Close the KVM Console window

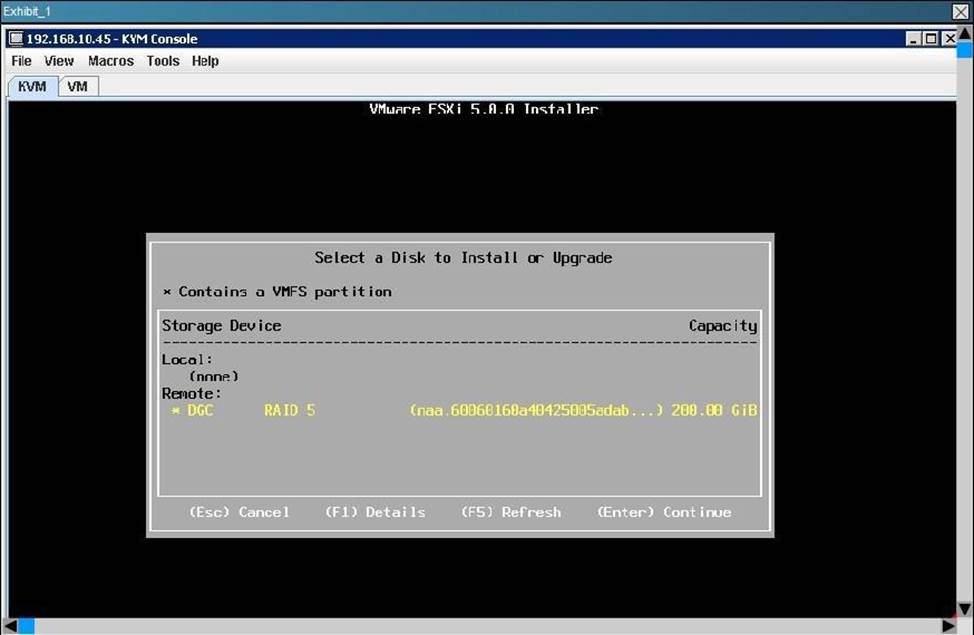pyautogui.click(x=949, y=39)
